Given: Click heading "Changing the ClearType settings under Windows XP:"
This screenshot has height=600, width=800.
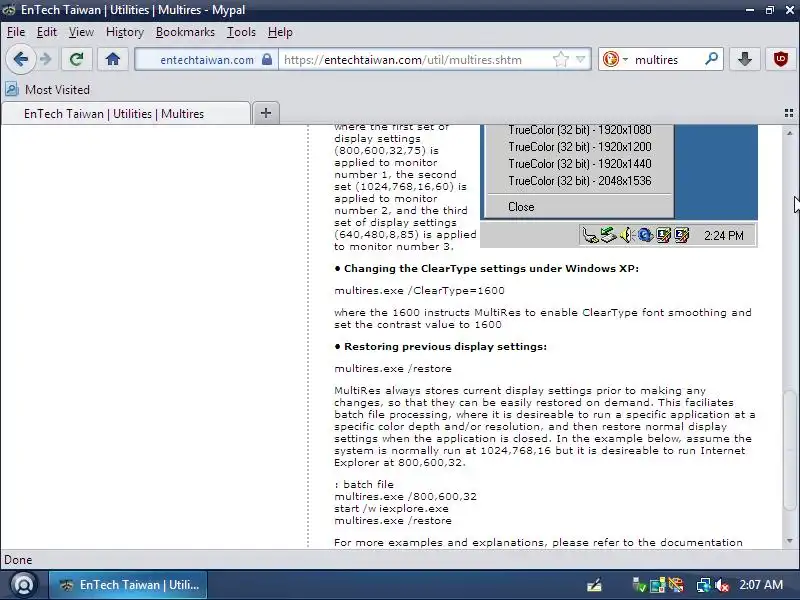Looking at the screenshot, I should 491,269.
